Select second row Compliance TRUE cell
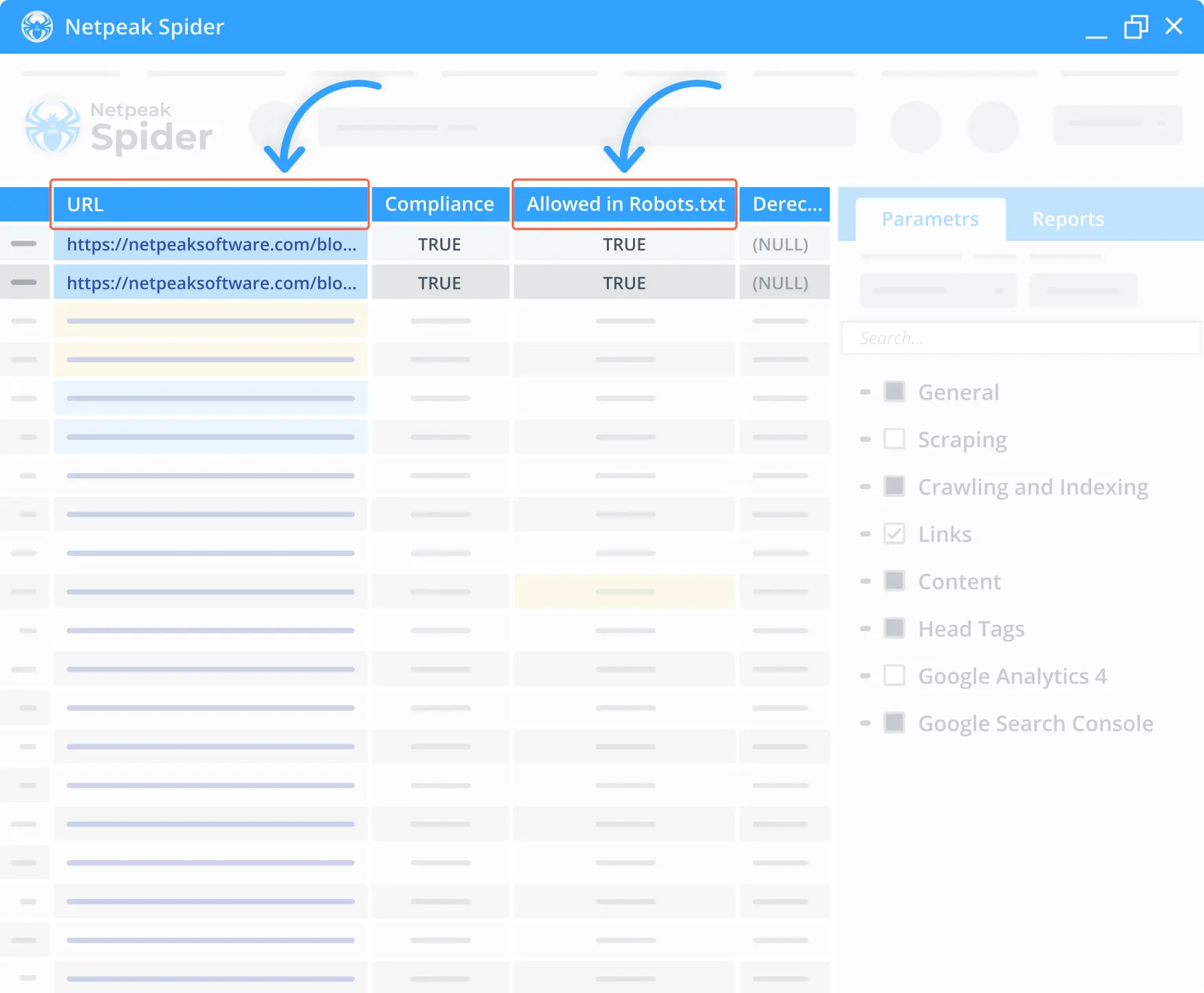Image resolution: width=1204 pixels, height=993 pixels. tap(440, 283)
